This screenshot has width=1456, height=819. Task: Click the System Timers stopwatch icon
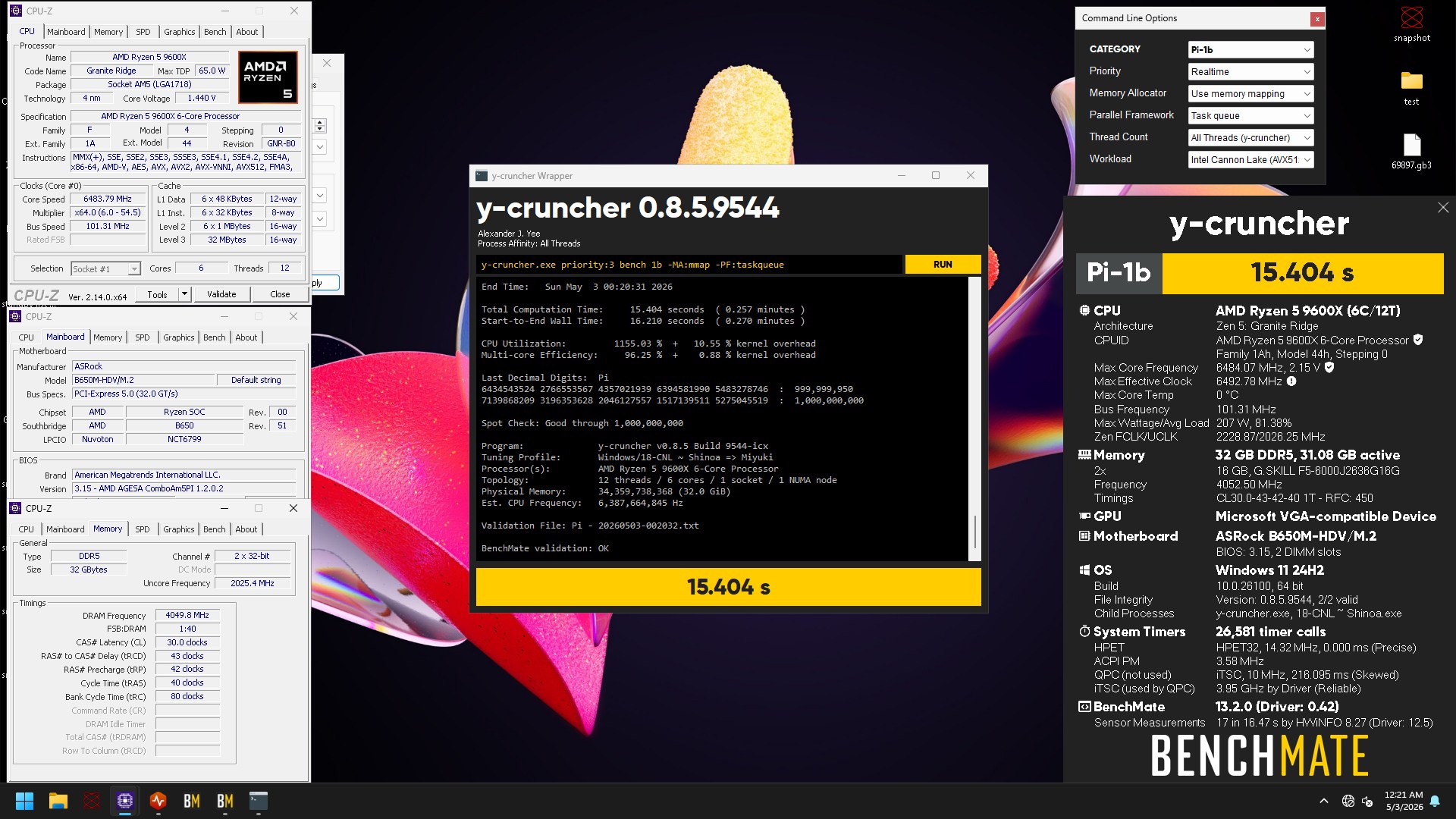point(1084,631)
